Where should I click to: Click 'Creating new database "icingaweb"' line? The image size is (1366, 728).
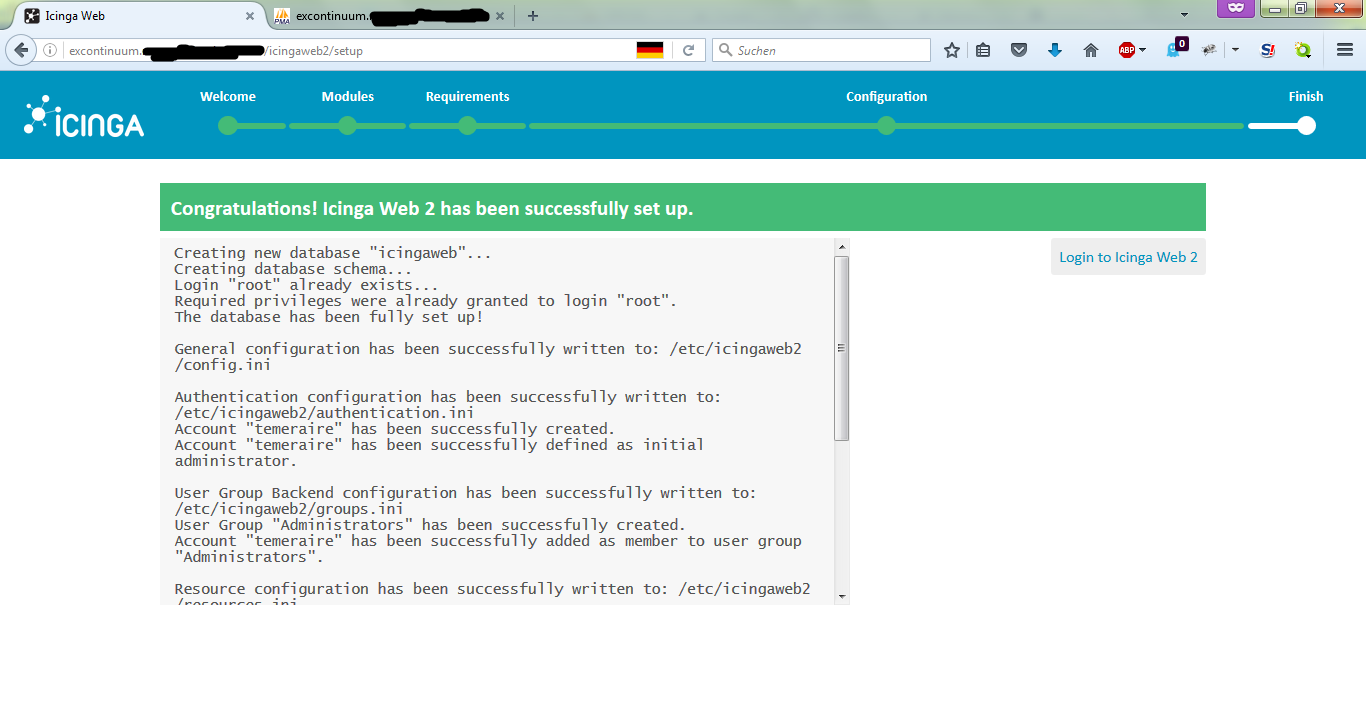pyautogui.click(x=333, y=253)
